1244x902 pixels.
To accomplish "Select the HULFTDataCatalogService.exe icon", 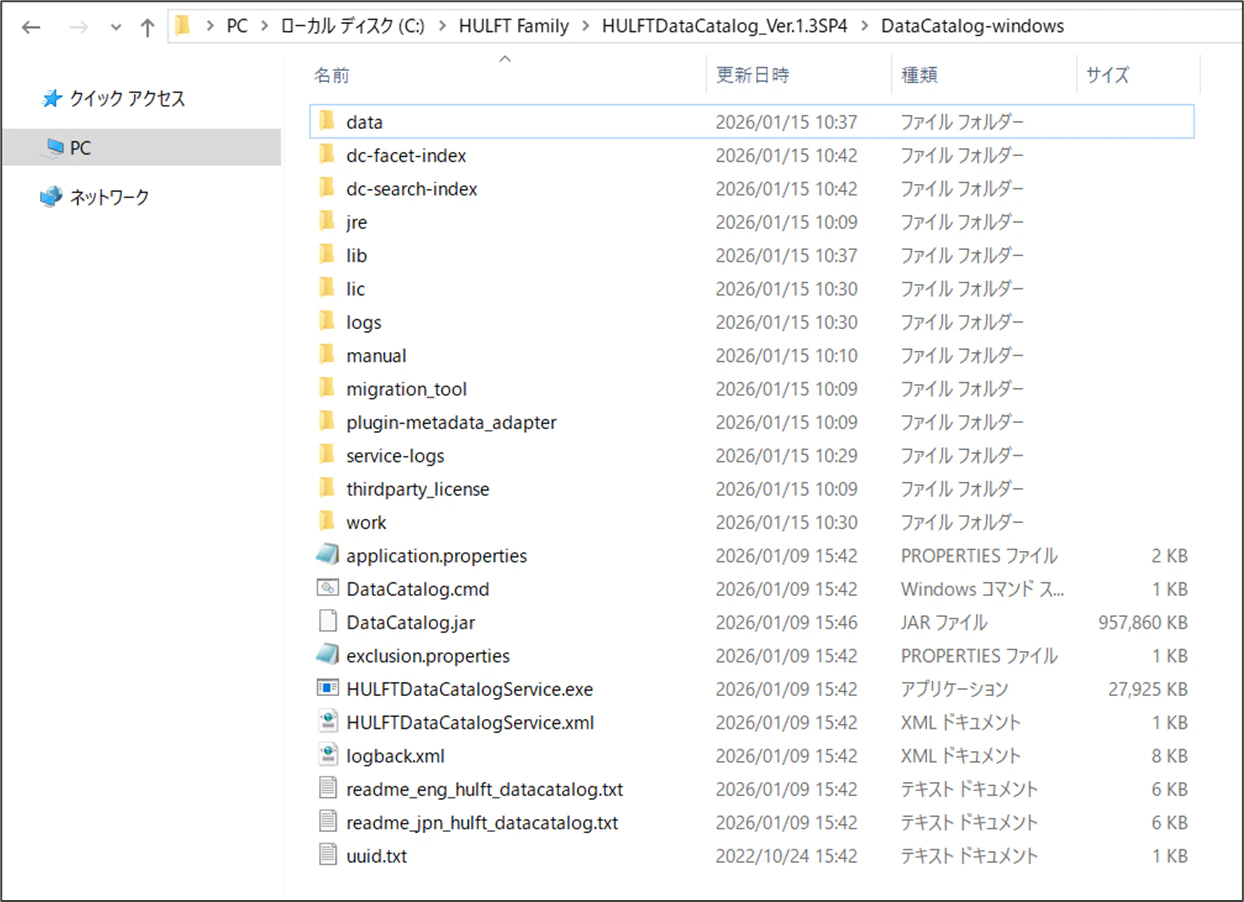I will pos(327,688).
